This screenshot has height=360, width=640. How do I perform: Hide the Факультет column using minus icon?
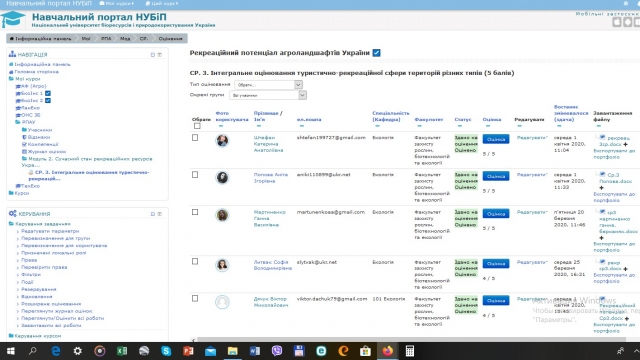tap(419, 126)
